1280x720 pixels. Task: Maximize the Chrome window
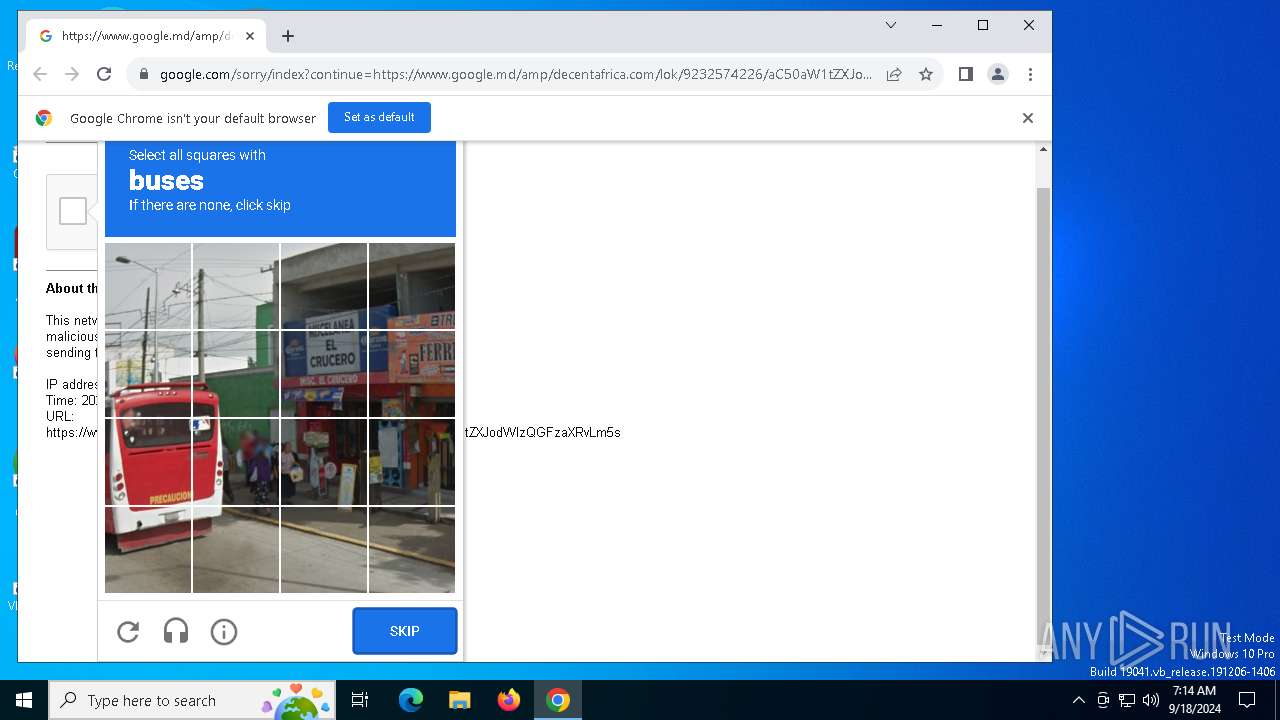pos(983,25)
